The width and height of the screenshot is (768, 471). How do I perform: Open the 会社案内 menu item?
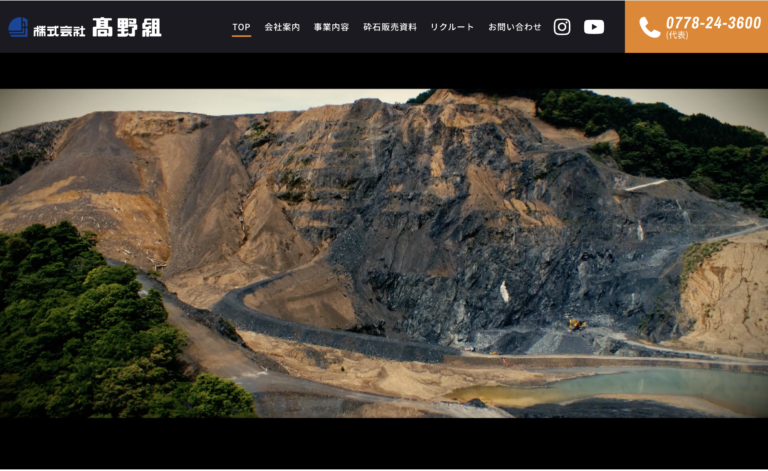click(282, 27)
